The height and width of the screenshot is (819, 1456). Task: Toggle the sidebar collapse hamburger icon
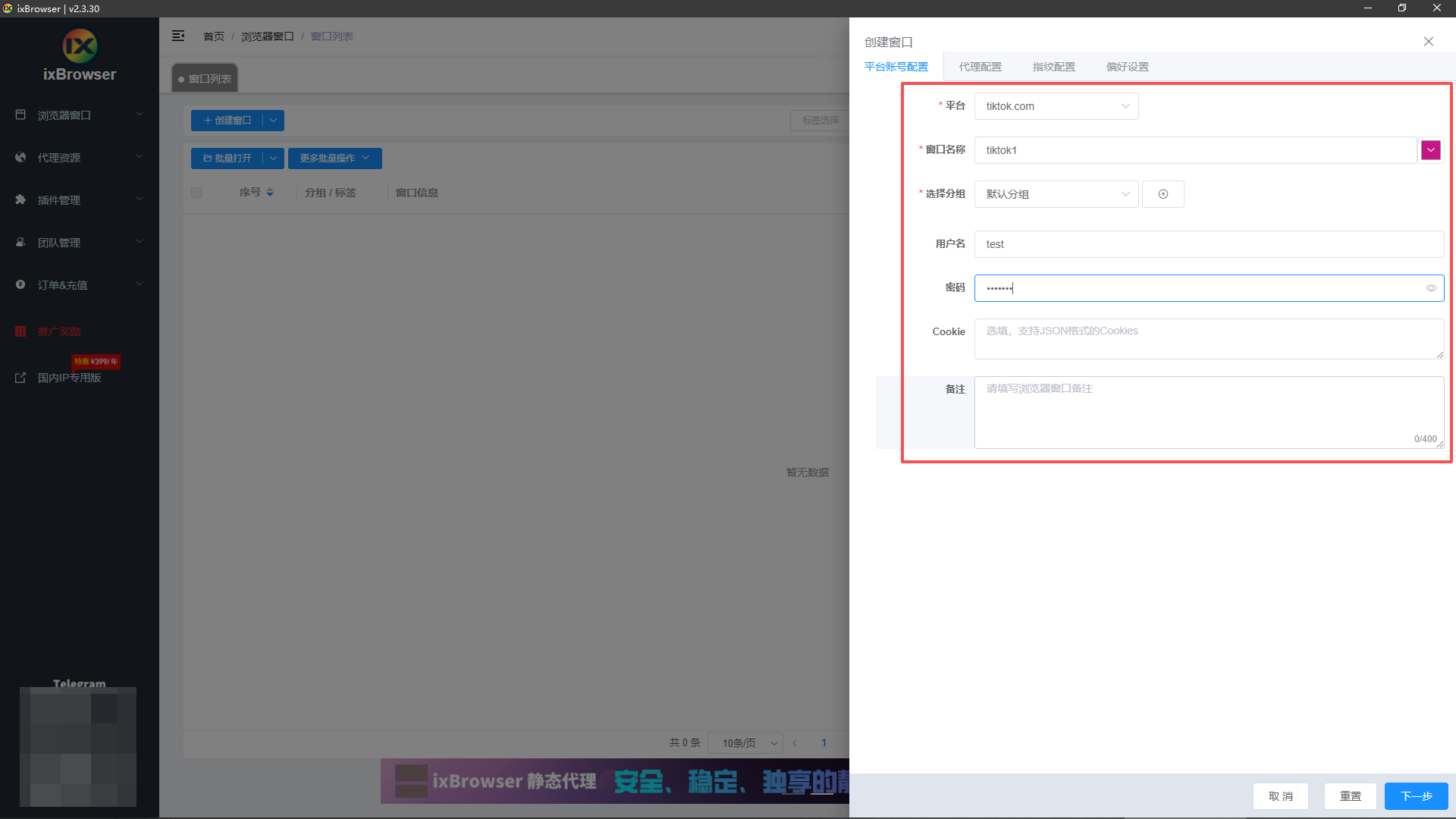pyautogui.click(x=178, y=36)
